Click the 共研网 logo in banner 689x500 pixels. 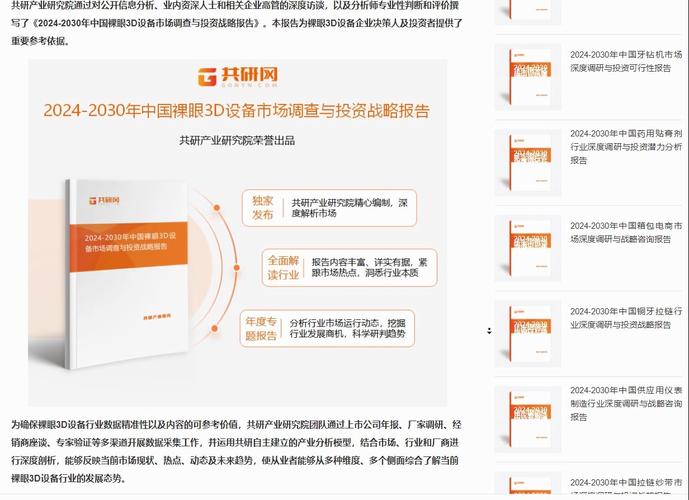coord(238,77)
